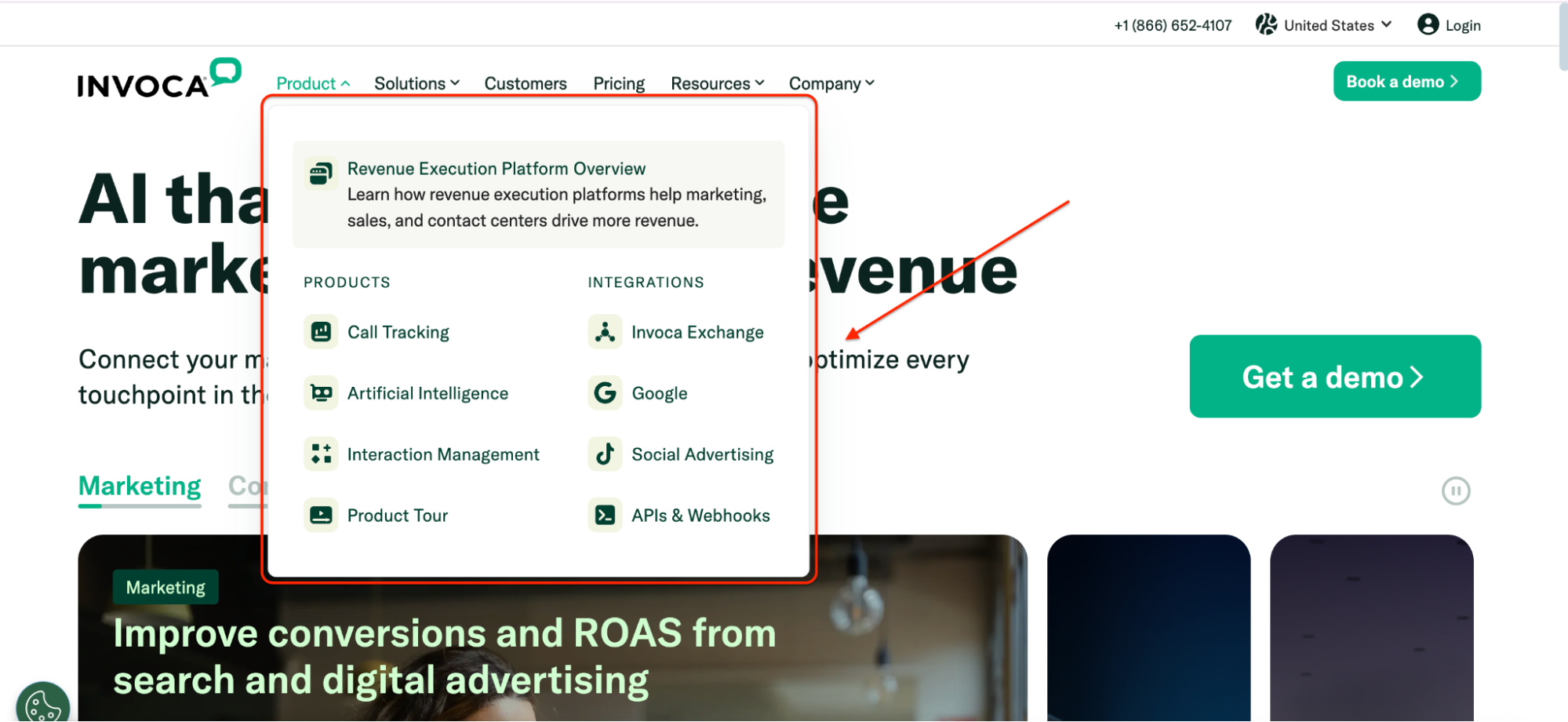Click the middle dark blue carousel card
Viewport: 1568px width, 722px height.
1148,628
